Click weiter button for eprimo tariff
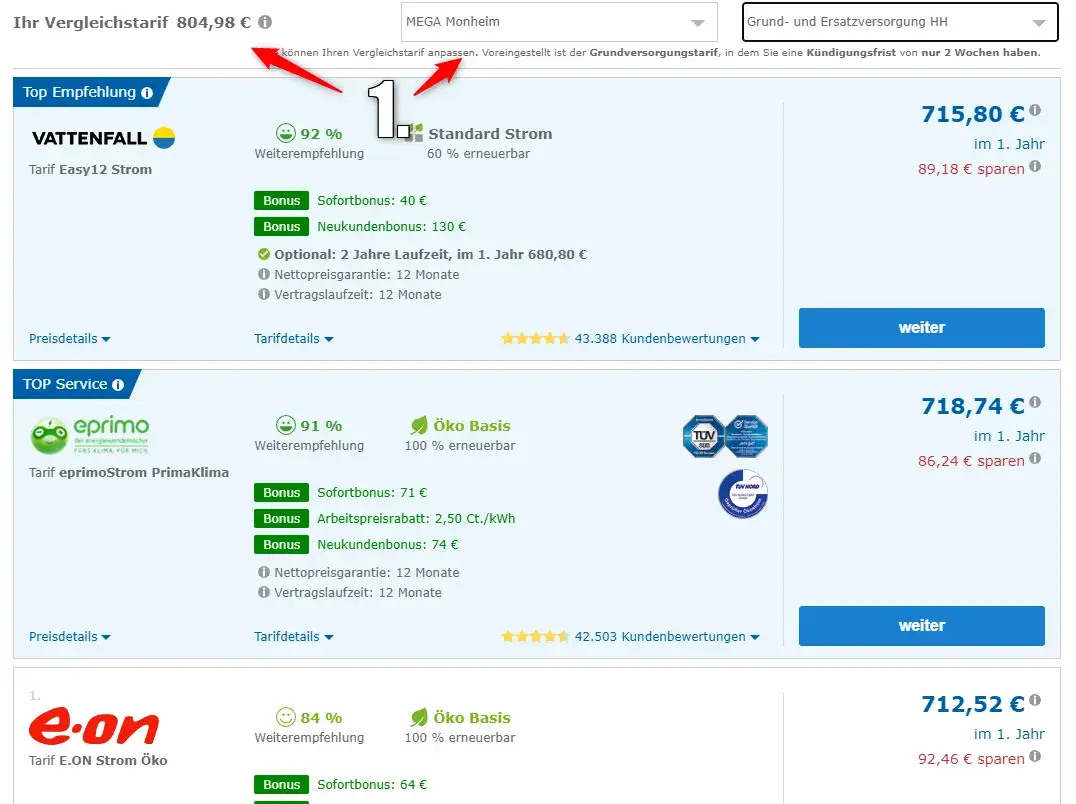 point(922,626)
